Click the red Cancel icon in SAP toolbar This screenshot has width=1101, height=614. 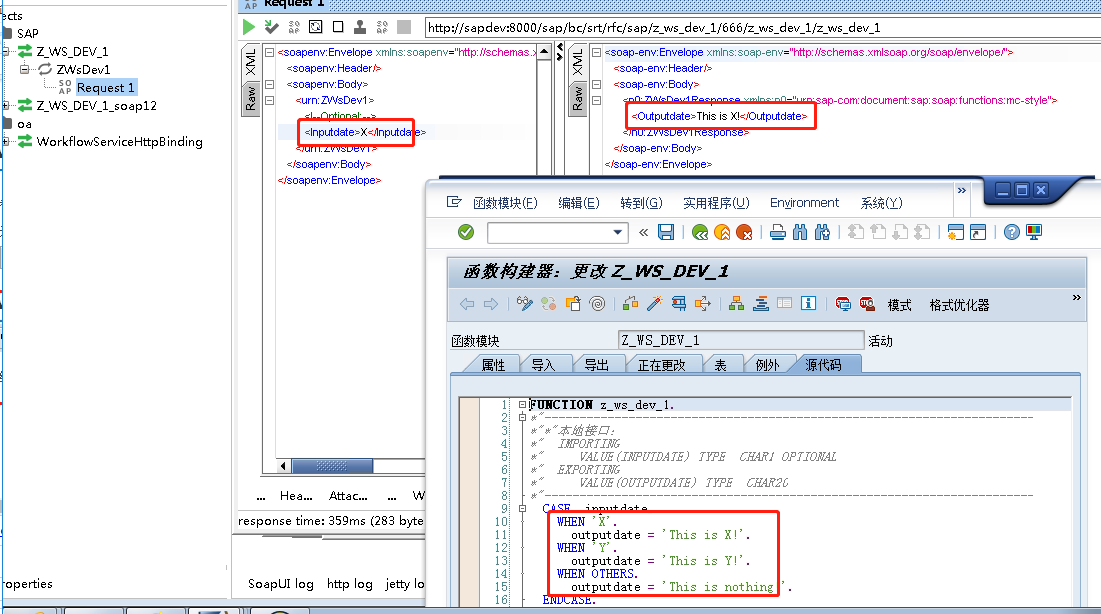coord(744,232)
